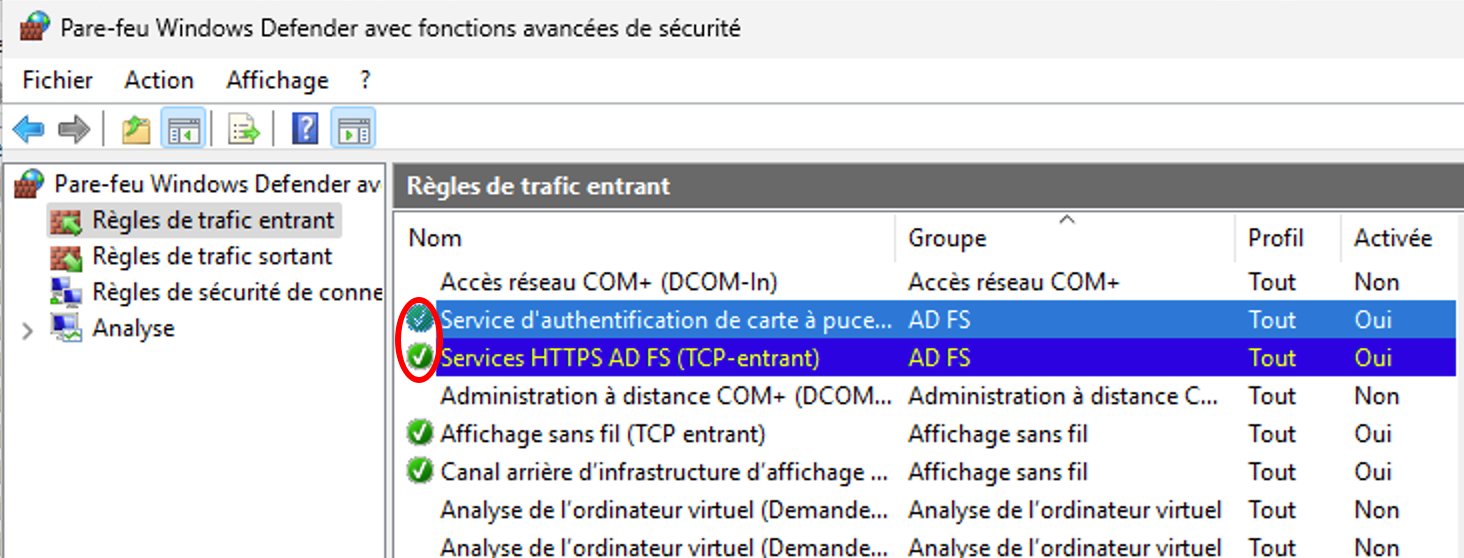Toggle the console tree pane toolbar button
Viewport: 1464px width, 558px height.
click(x=184, y=129)
